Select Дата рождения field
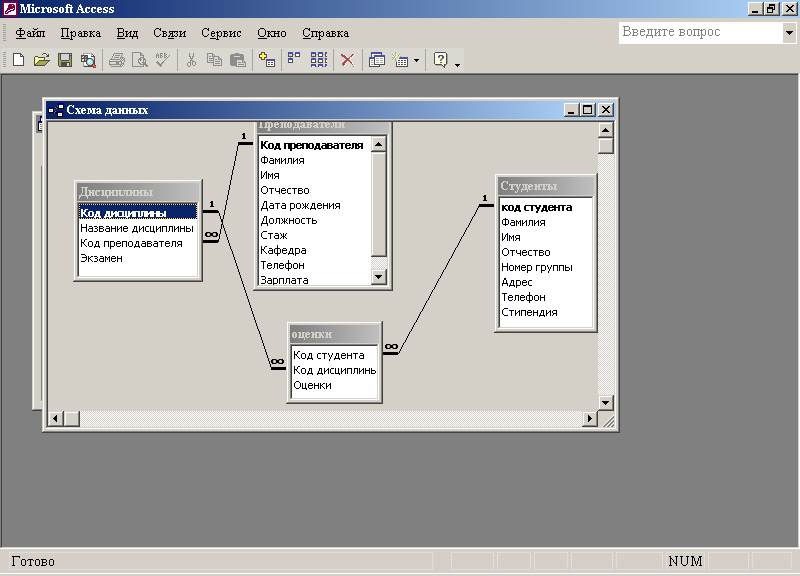Screen dimensions: 800x576 pos(315,205)
